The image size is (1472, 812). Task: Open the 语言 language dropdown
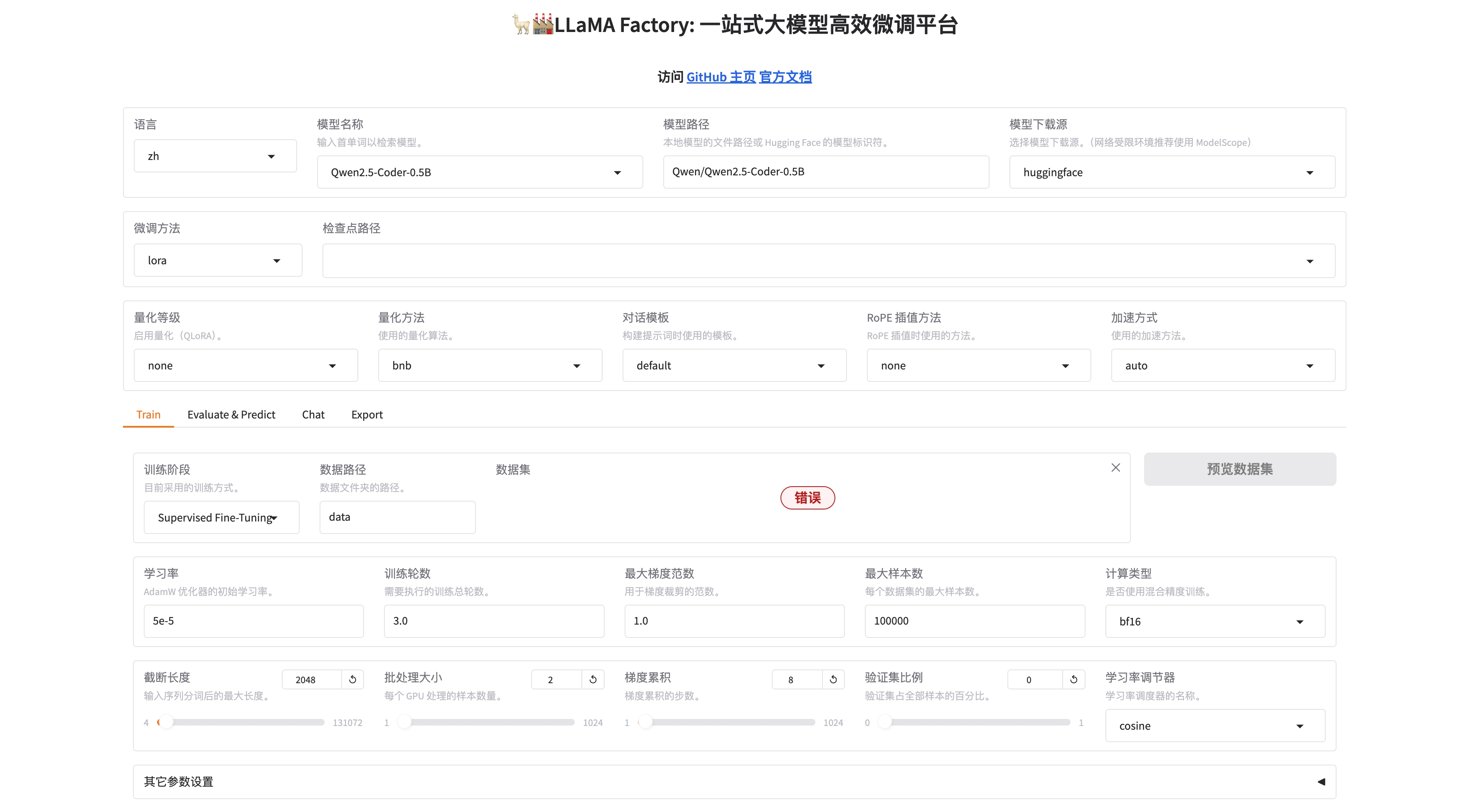pyautogui.click(x=215, y=156)
